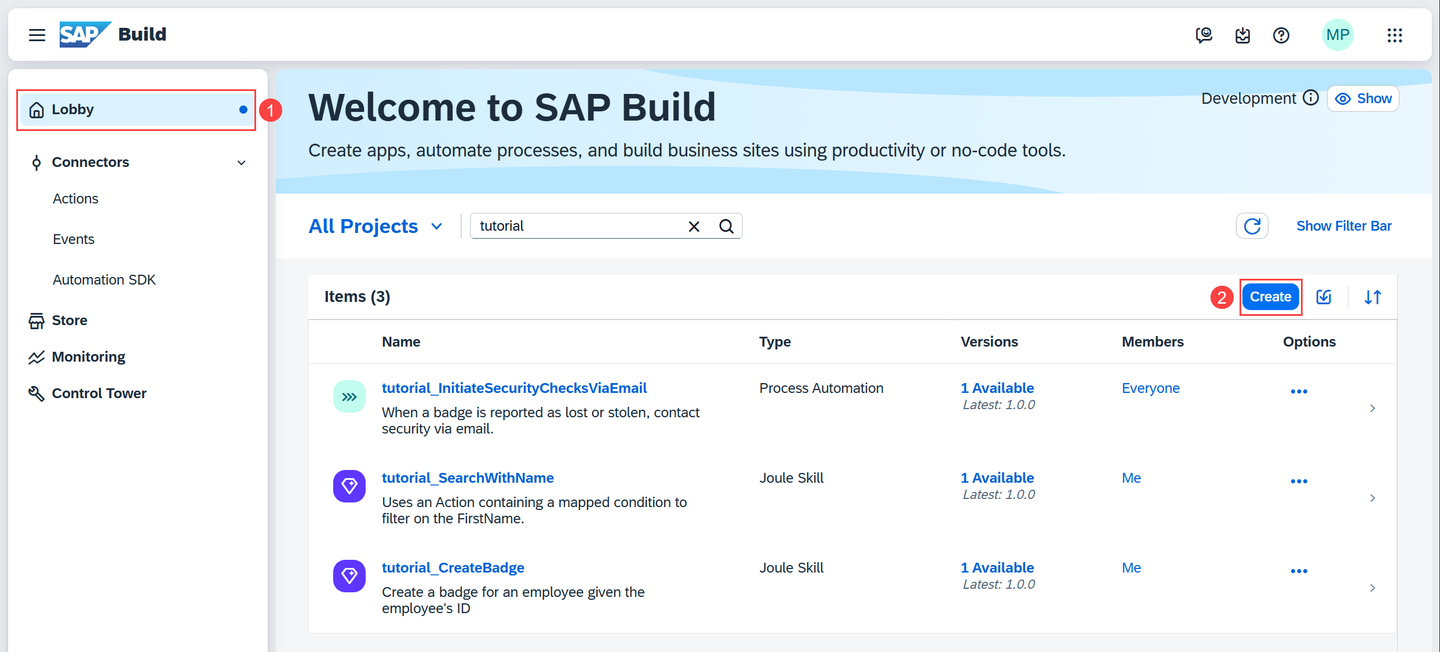
Task: Click Me members link for tutorial_CreateBadge
Action: coord(1131,568)
